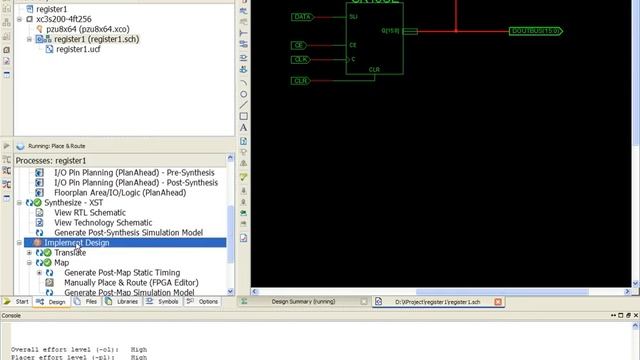Collapse the Synthesize - XST process
This screenshot has height=360, width=640.
coord(19,203)
